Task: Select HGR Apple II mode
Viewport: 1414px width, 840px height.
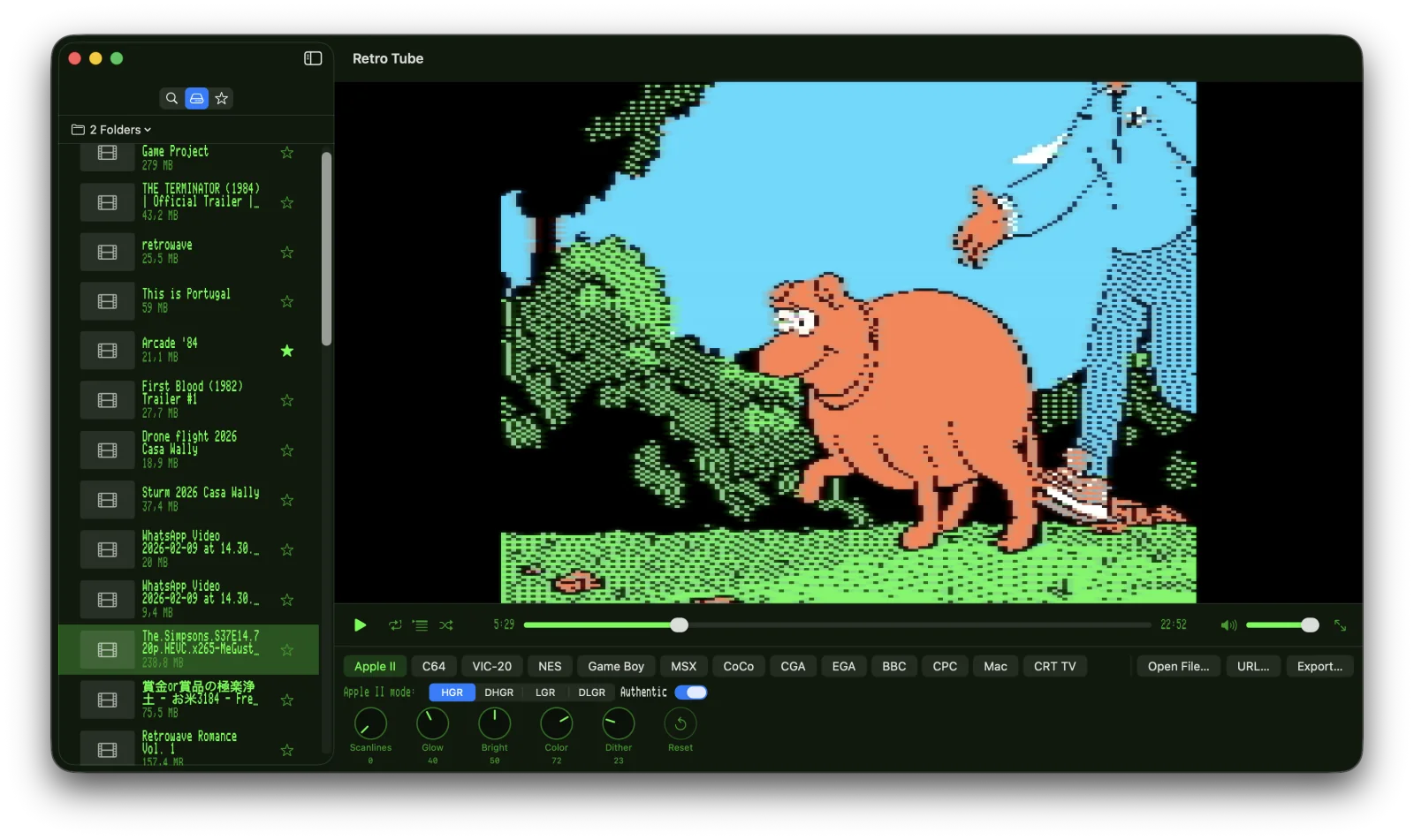Action: [x=452, y=692]
